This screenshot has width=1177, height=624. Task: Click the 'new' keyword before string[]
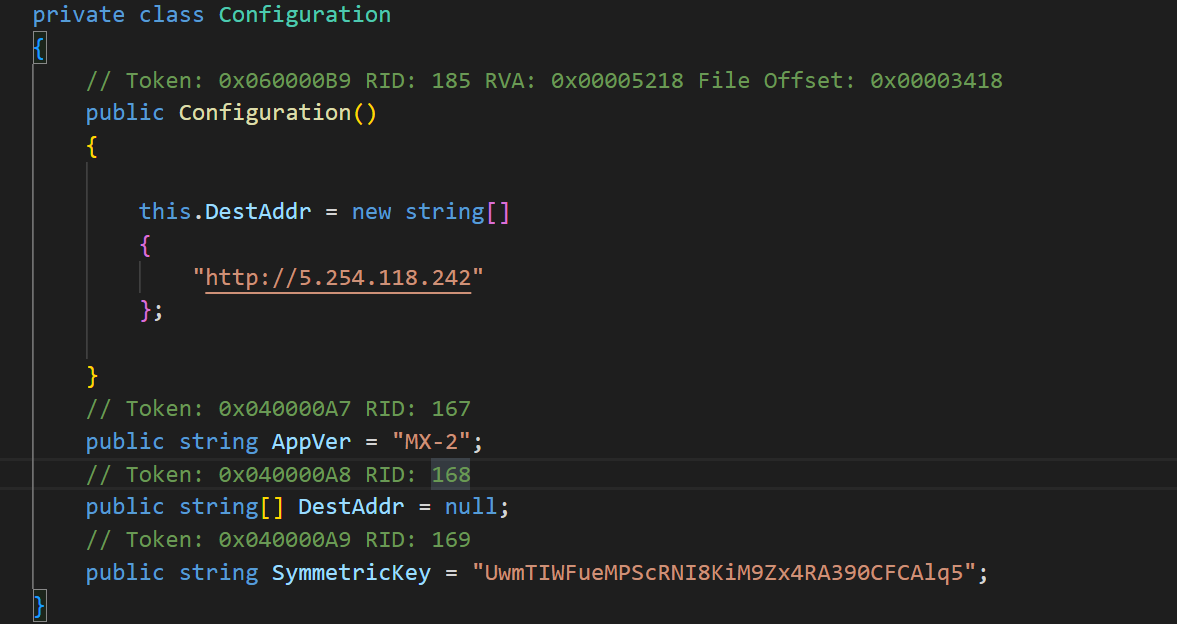371,211
